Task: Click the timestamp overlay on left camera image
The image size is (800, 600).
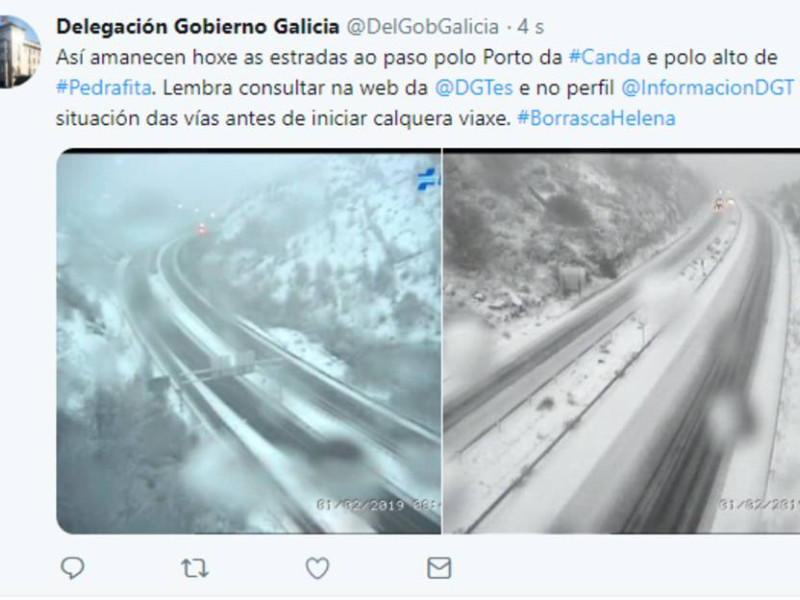Action: click(x=378, y=505)
